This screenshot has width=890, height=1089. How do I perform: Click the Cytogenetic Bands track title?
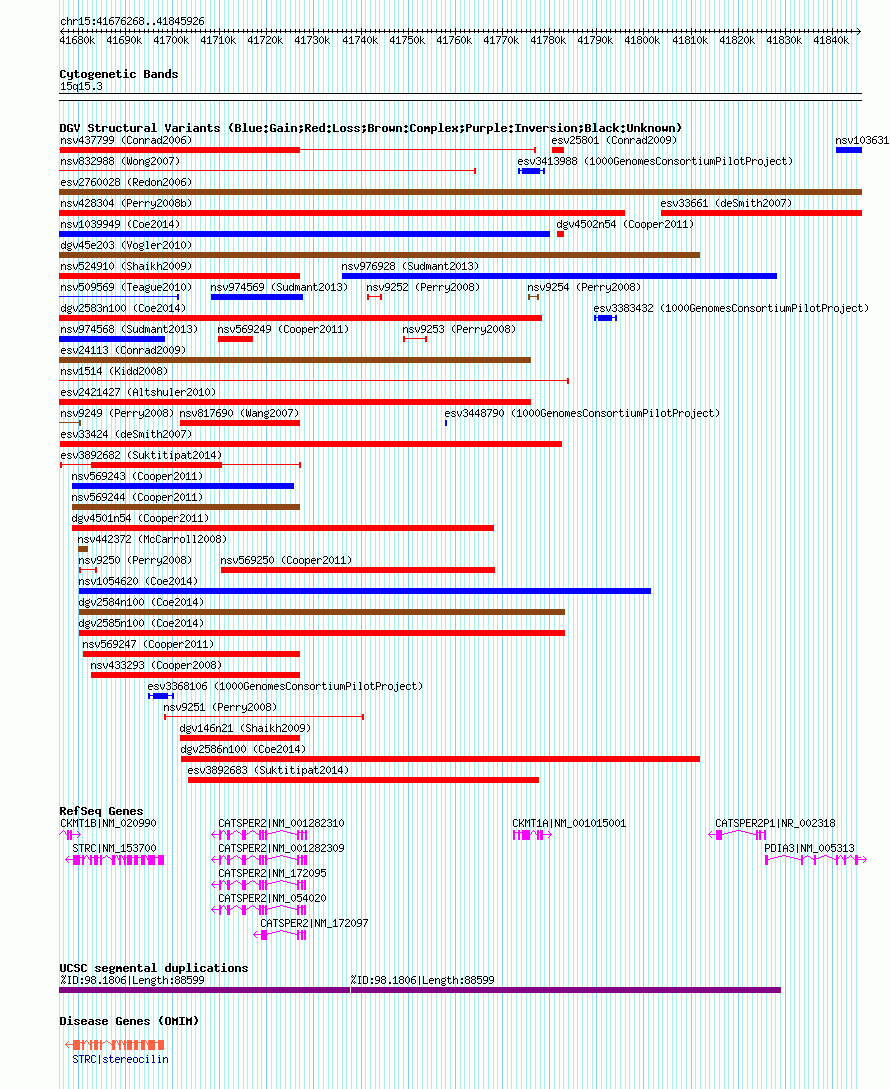119,74
